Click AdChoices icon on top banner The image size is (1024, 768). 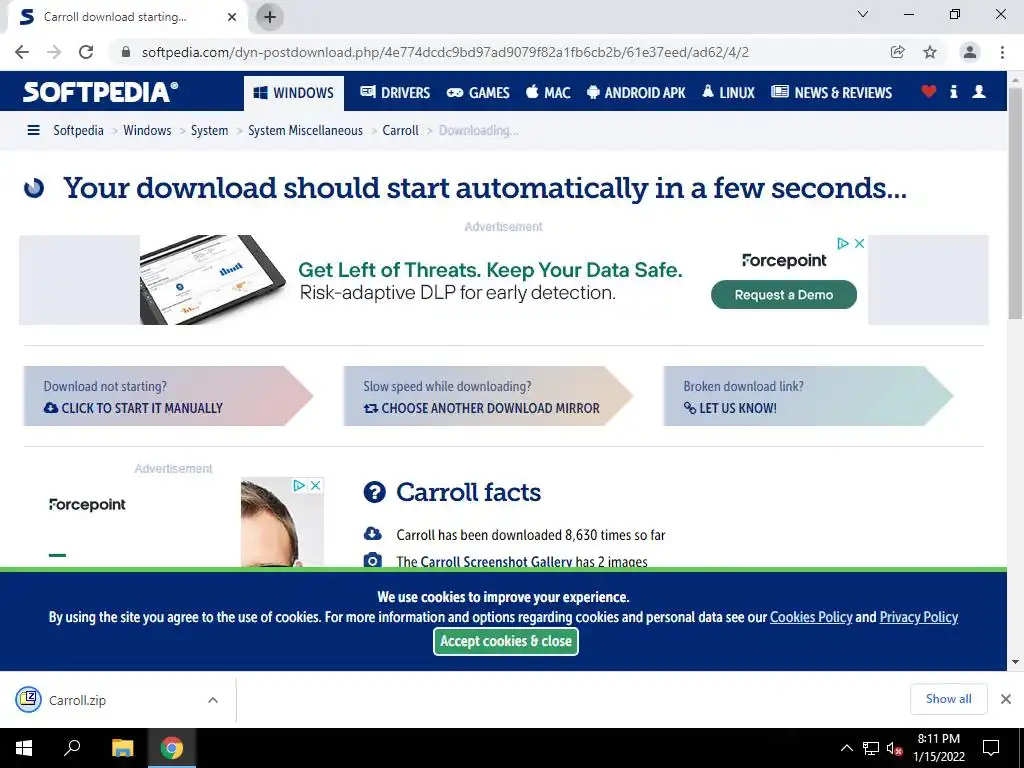(843, 244)
